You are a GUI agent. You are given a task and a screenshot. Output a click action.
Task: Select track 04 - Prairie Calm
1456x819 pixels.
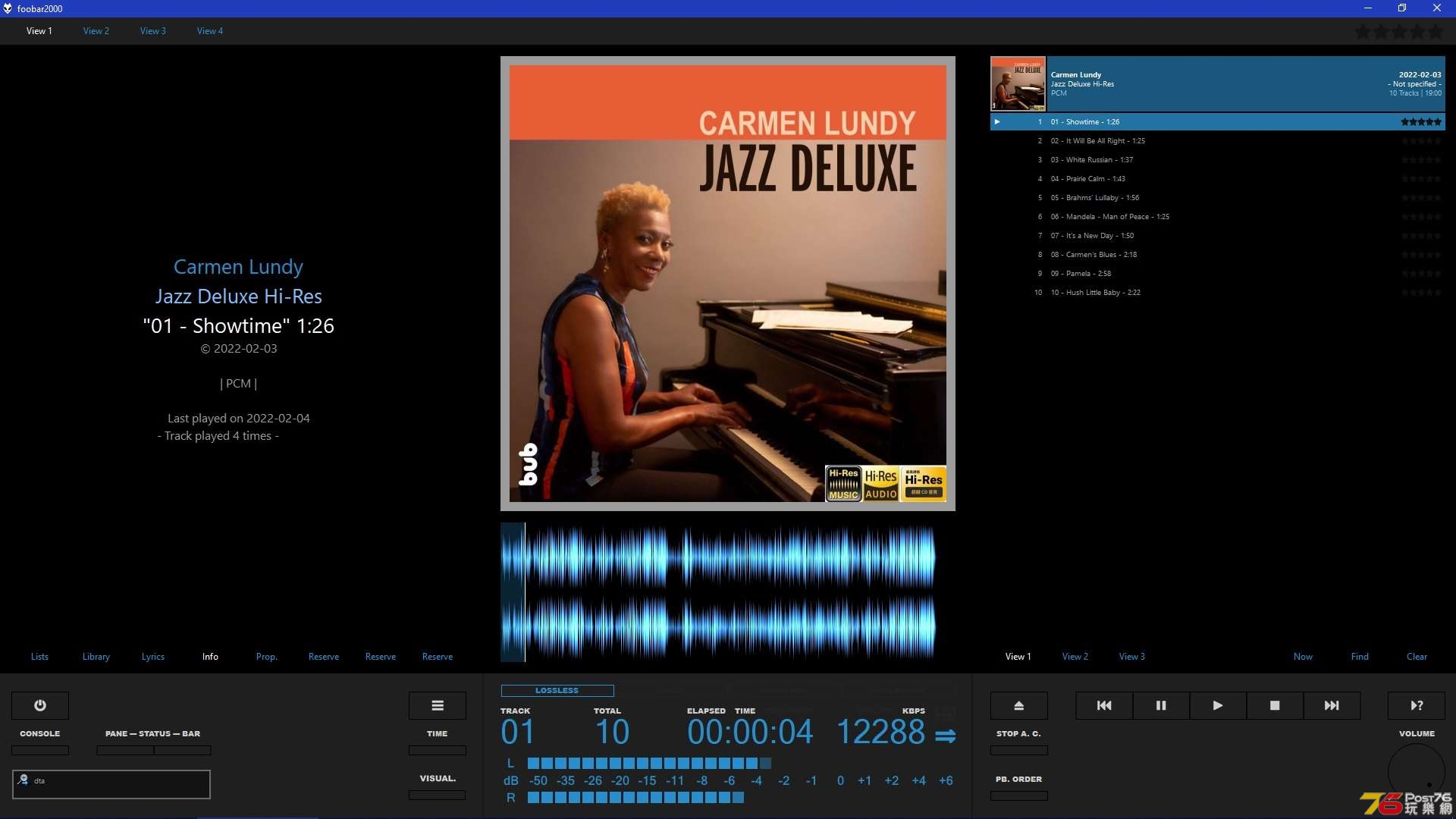[1218, 179]
